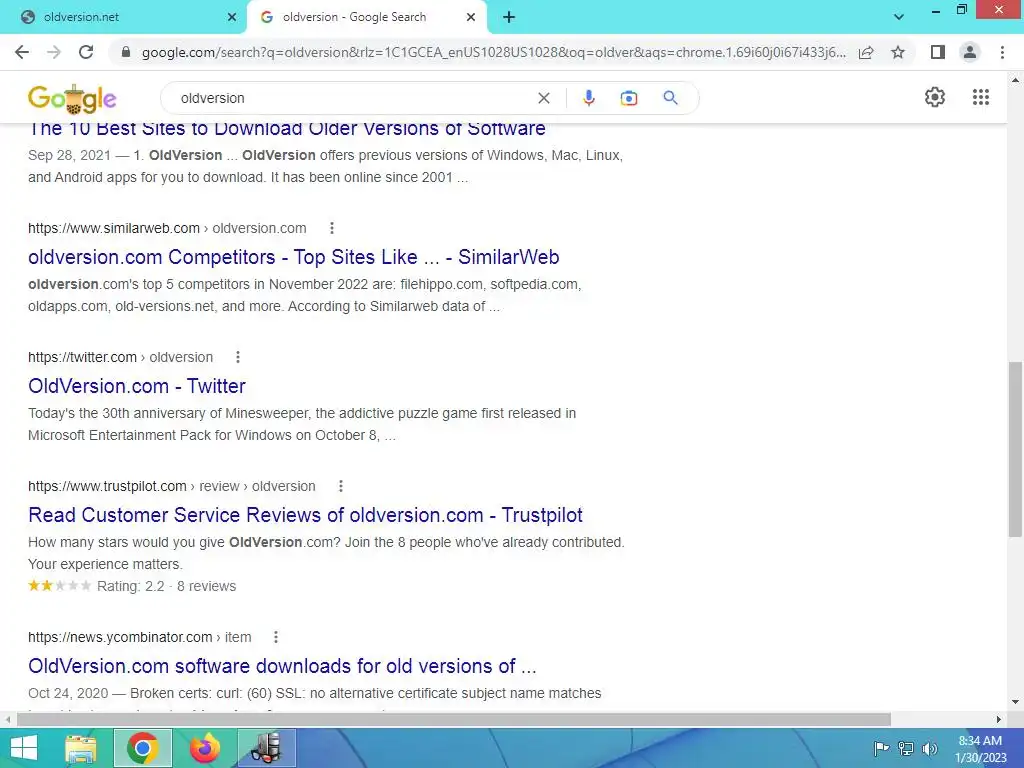Open File Explorer from taskbar

pyautogui.click(x=80, y=748)
